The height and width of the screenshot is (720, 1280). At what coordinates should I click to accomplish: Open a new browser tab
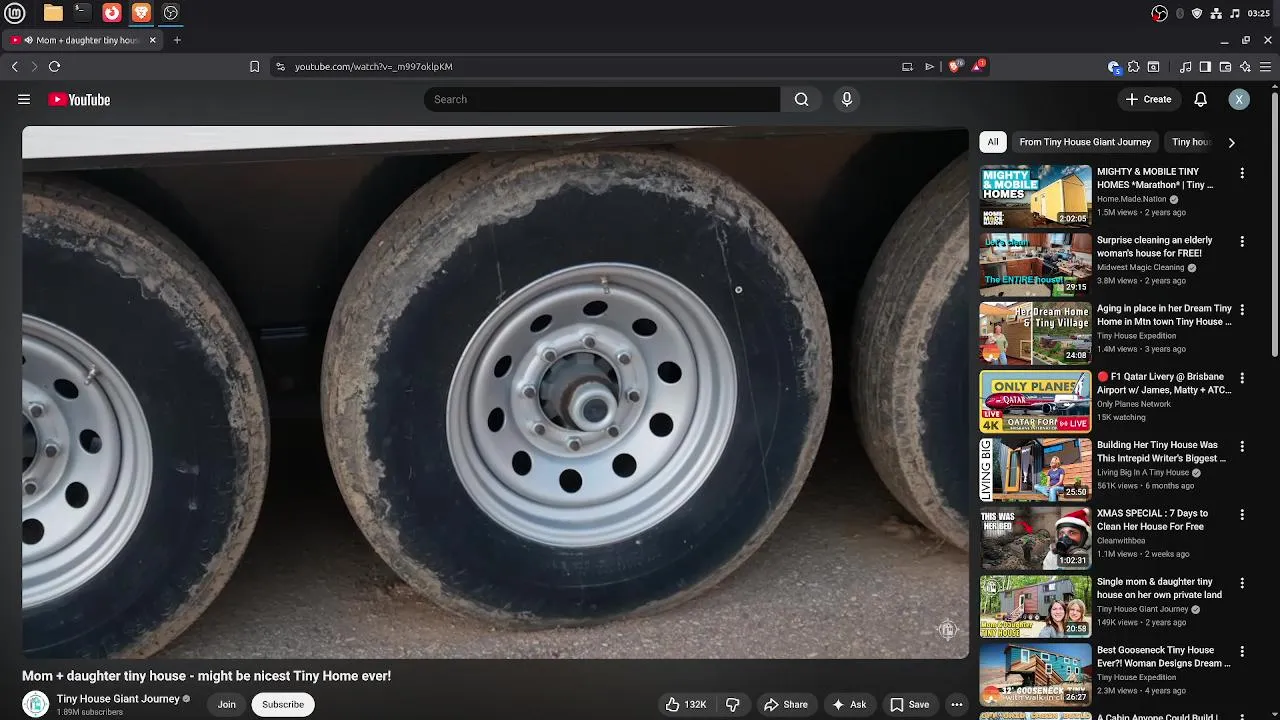tap(177, 40)
